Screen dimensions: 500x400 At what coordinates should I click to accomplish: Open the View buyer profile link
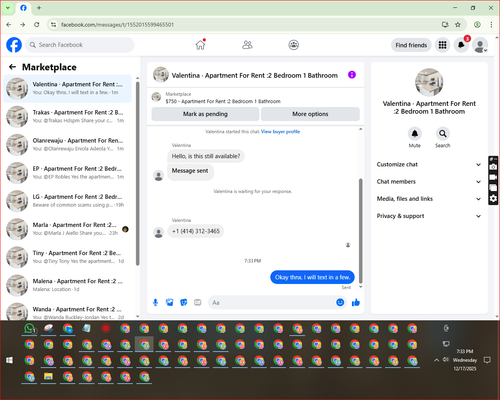[280, 132]
